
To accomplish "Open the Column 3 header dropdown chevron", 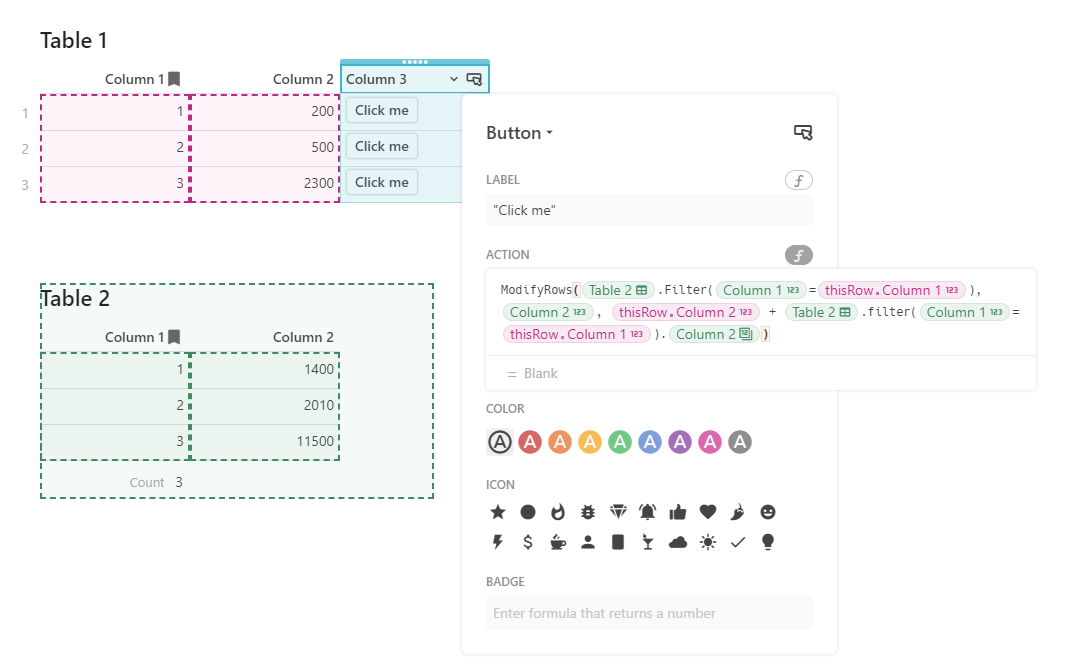I will point(454,79).
